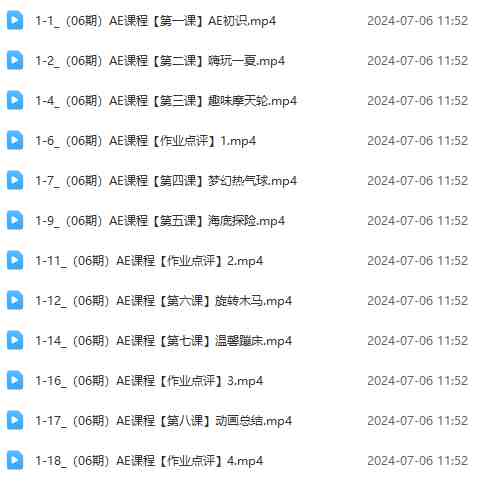Select the file name 第三课 趣味摩天轮.mp4

[x=166, y=101]
